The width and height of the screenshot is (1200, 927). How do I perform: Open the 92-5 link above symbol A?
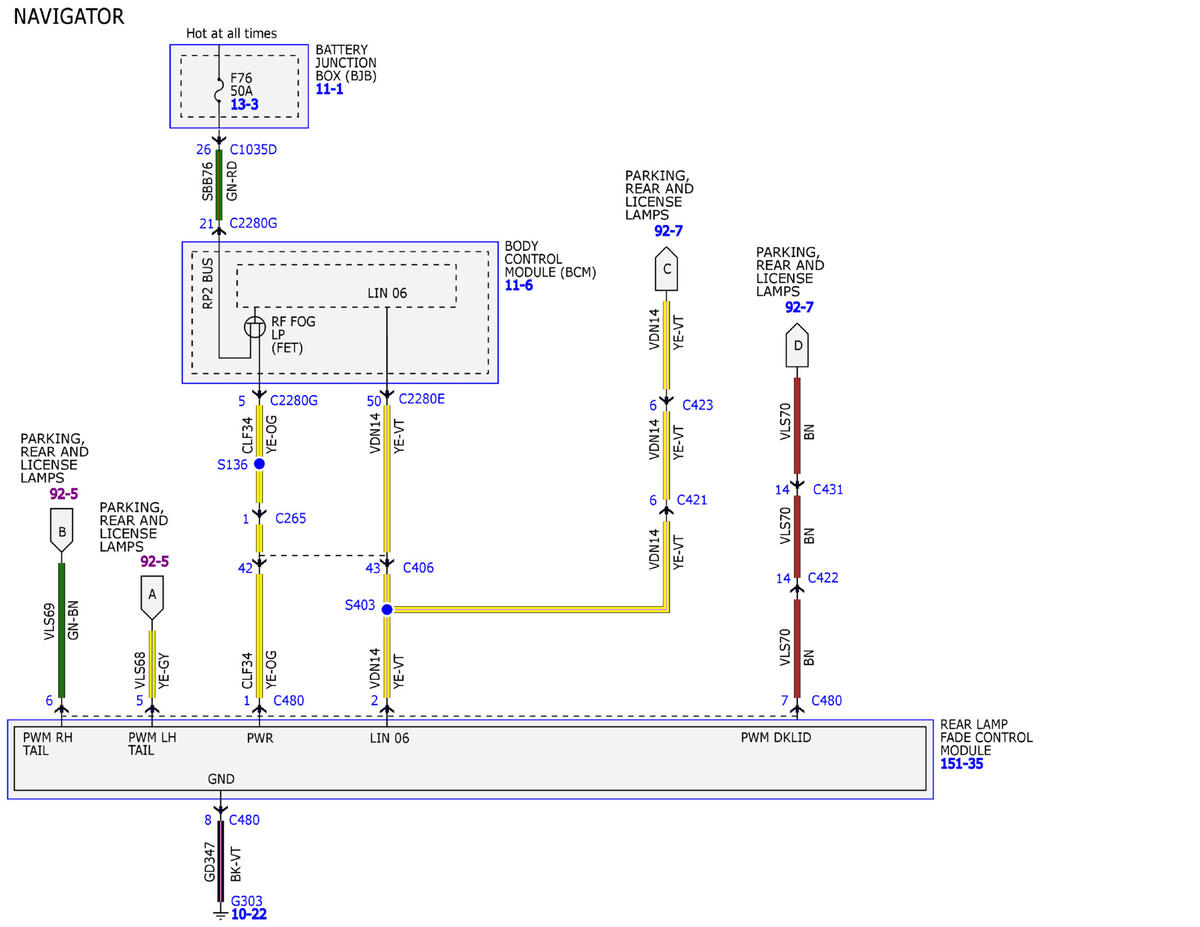(x=154, y=561)
